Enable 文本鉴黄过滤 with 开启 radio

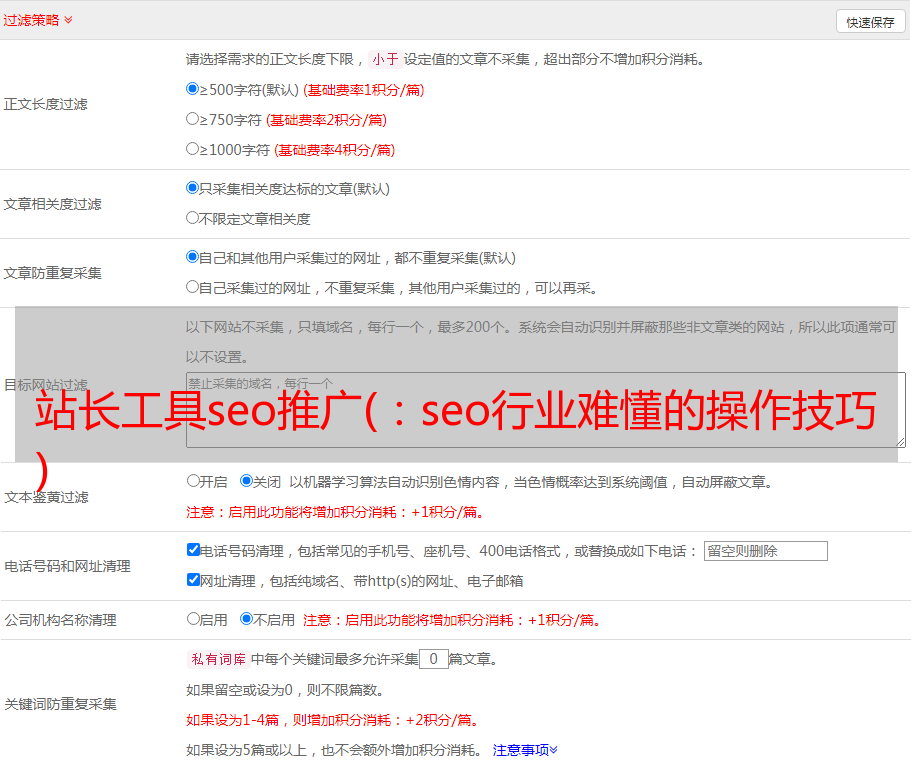[193, 481]
